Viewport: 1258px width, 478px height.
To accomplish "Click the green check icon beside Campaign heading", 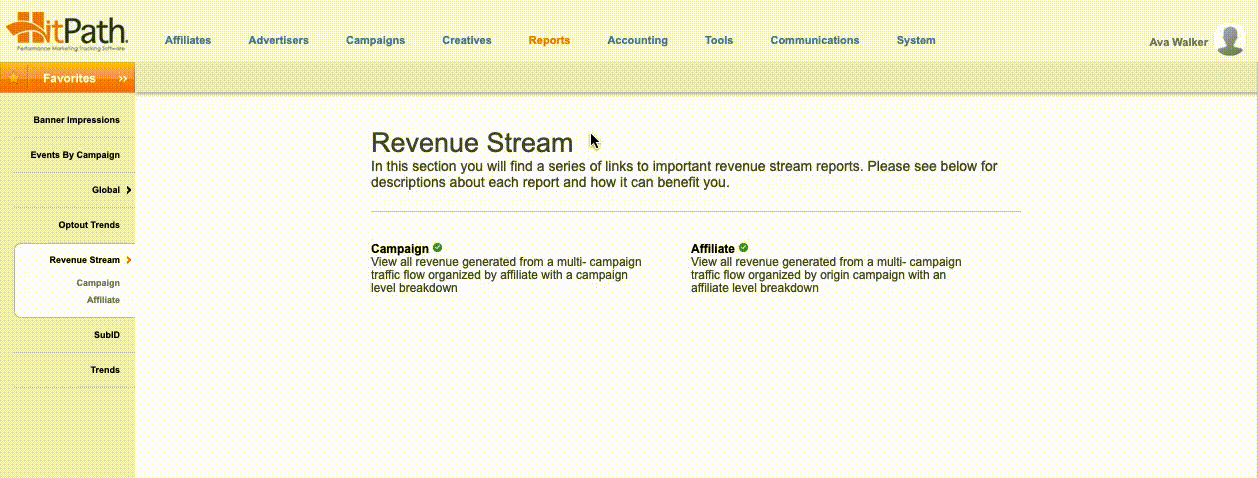I will tap(438, 248).
